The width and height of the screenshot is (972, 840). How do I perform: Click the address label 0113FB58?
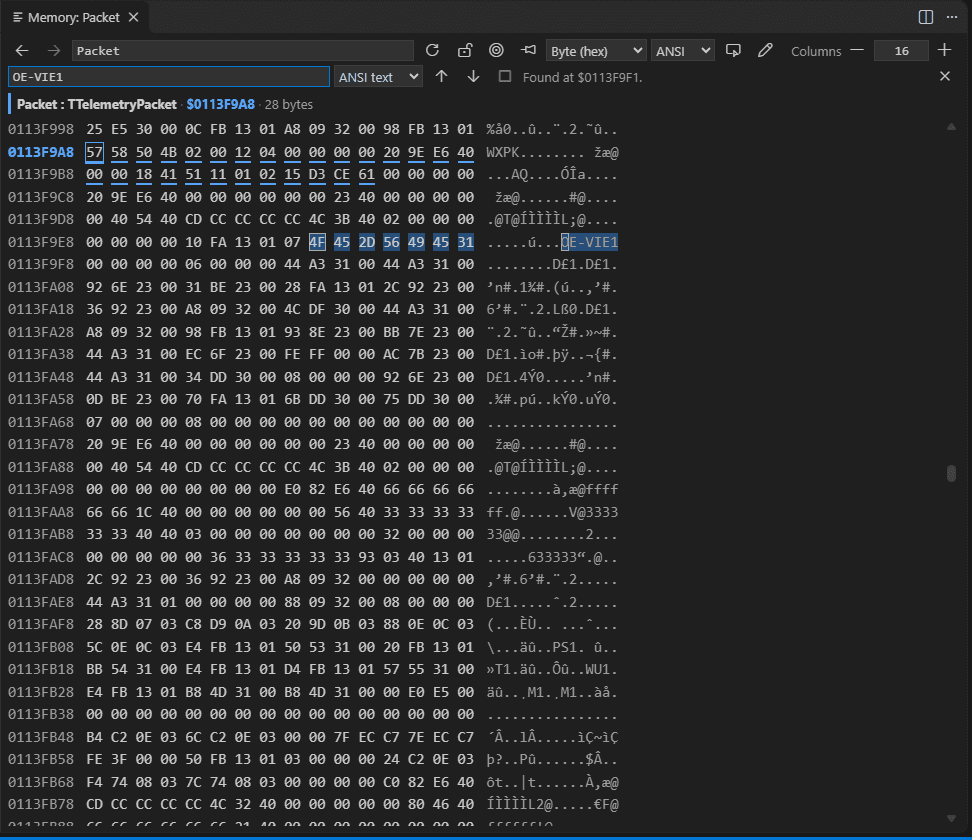41,759
